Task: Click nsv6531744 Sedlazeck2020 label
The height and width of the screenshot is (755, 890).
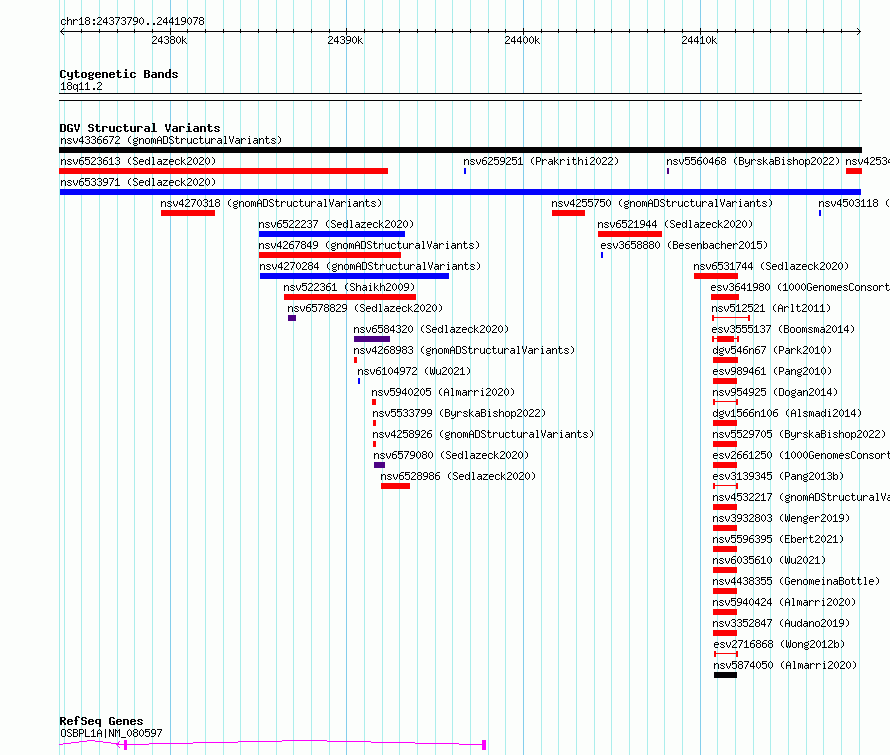Action: click(771, 266)
